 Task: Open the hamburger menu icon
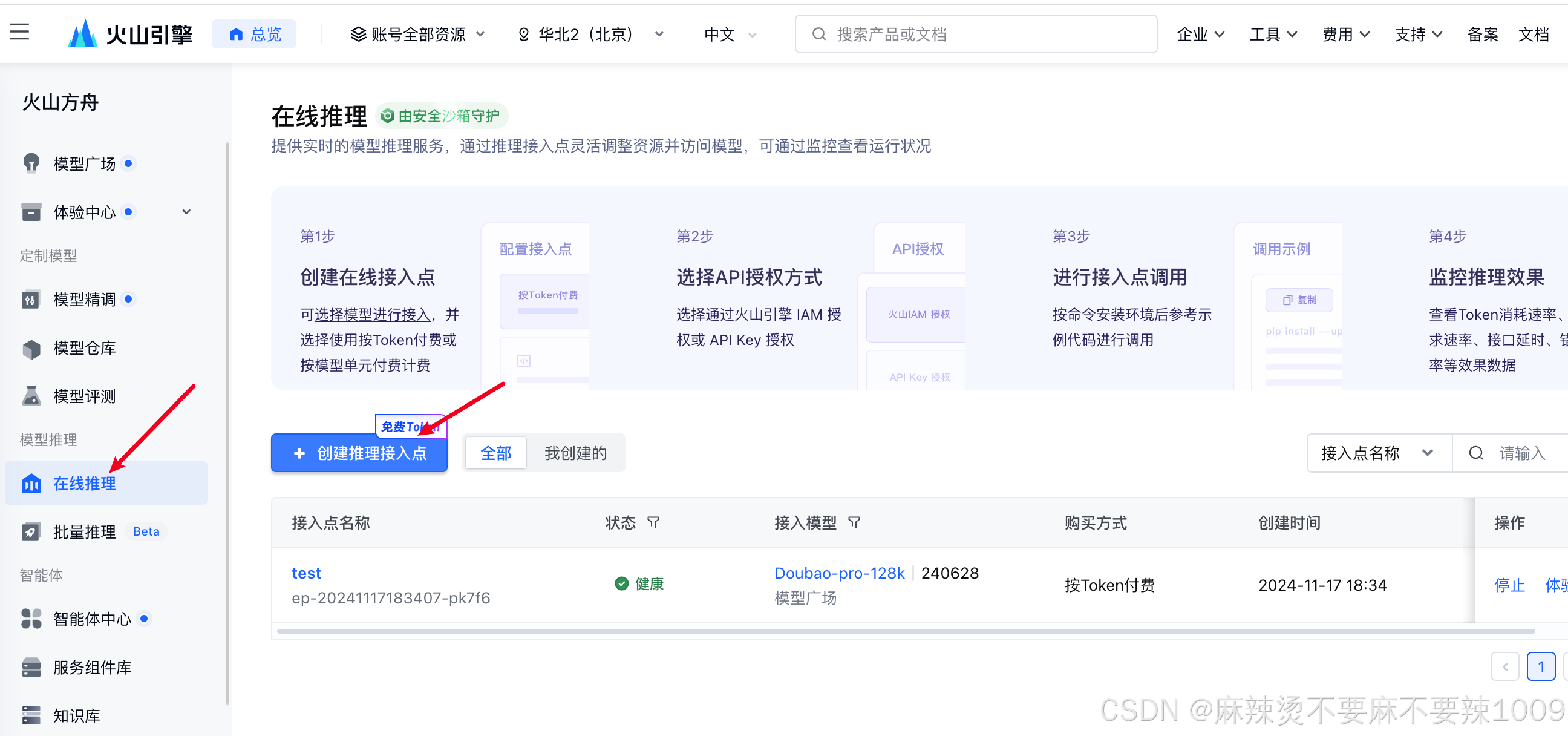pos(19,31)
